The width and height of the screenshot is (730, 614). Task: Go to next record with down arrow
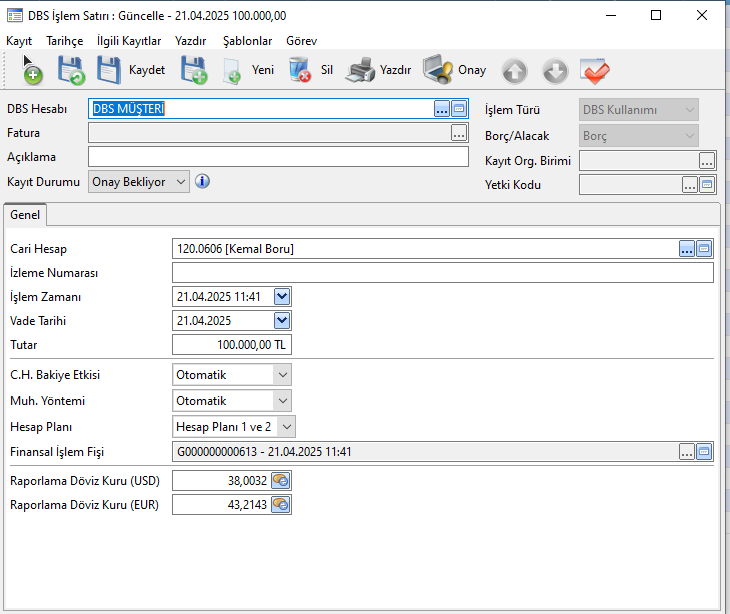click(x=555, y=71)
